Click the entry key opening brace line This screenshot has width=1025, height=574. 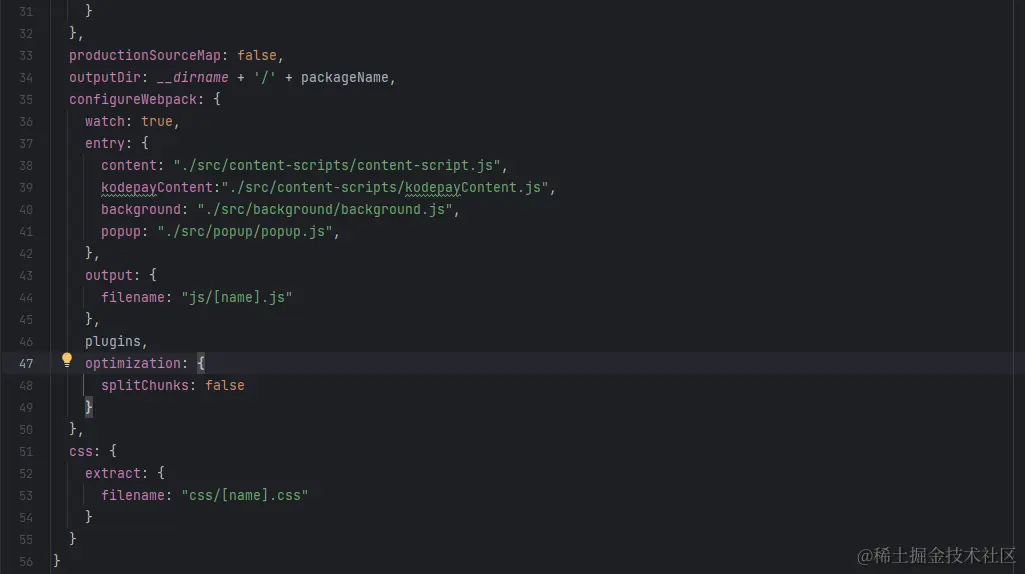(x=104, y=143)
